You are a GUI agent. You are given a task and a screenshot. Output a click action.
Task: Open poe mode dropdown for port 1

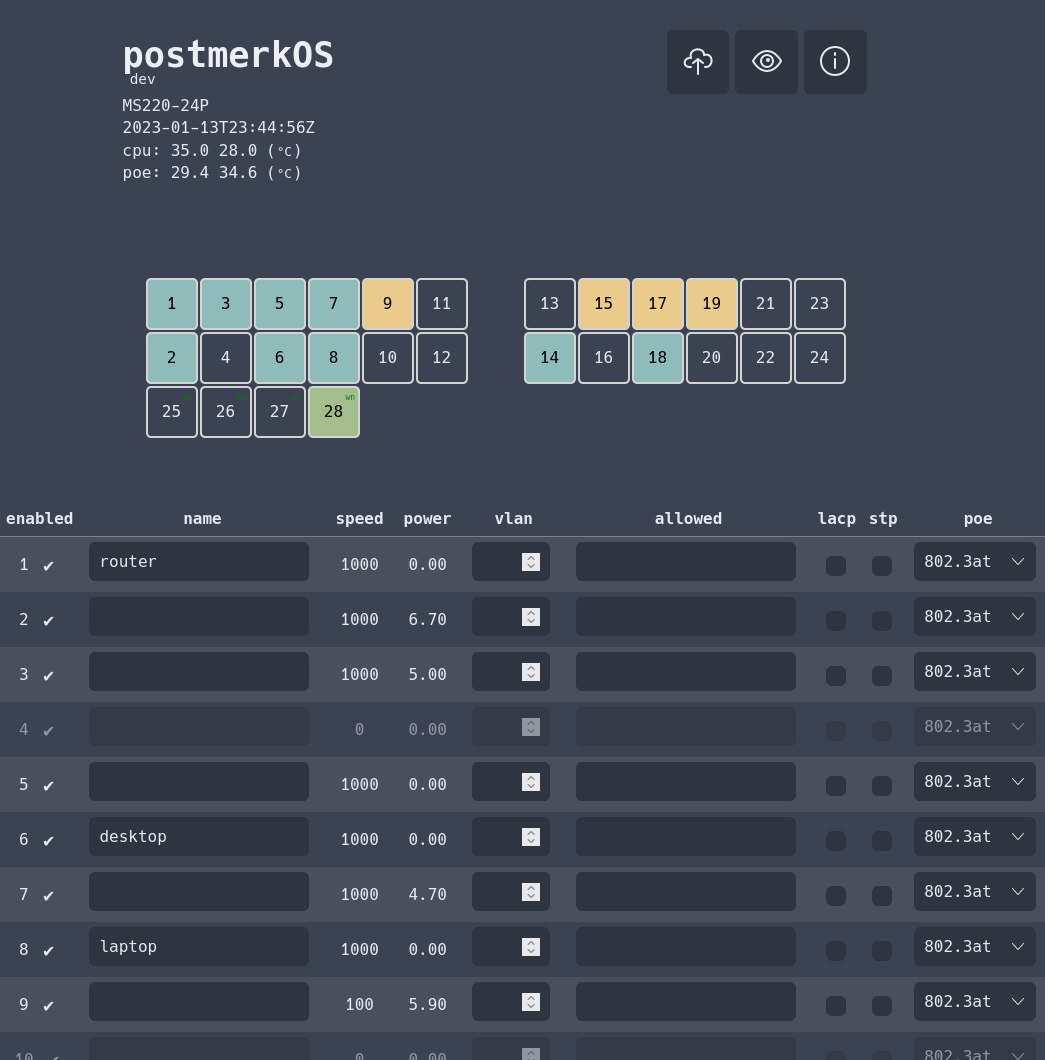click(975, 562)
